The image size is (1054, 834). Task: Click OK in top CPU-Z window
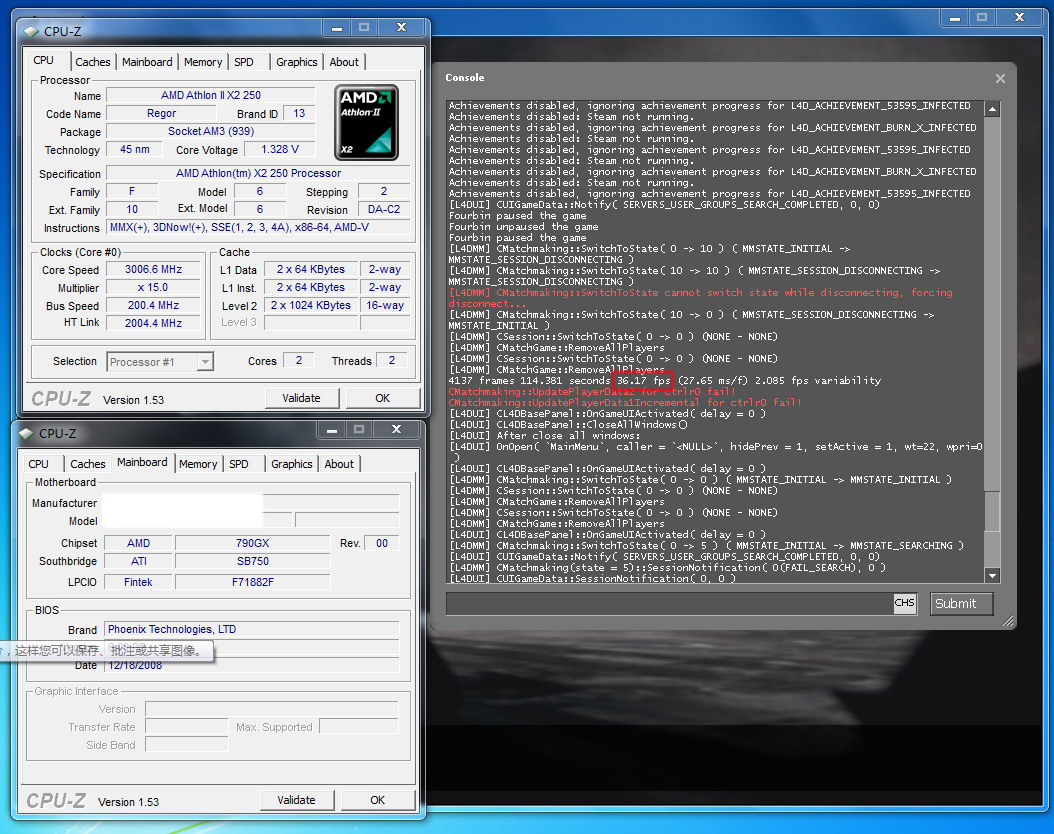pos(382,398)
